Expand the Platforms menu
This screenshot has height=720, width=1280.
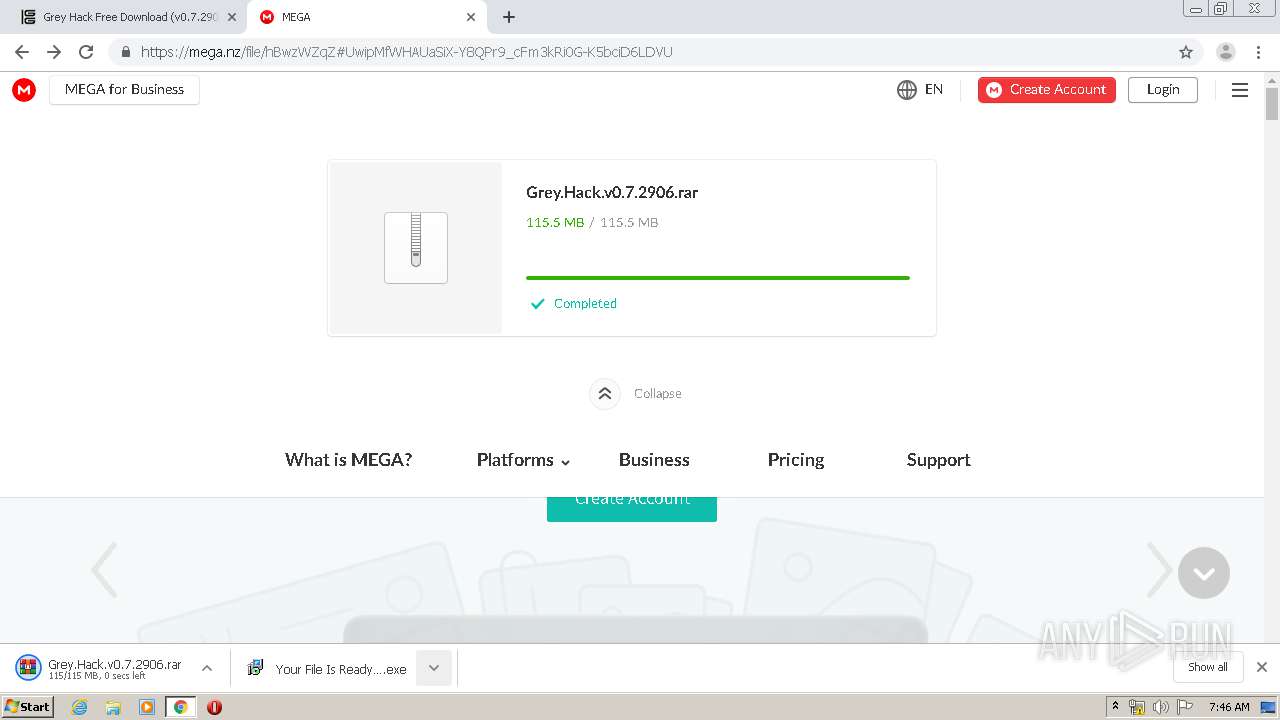pos(524,460)
